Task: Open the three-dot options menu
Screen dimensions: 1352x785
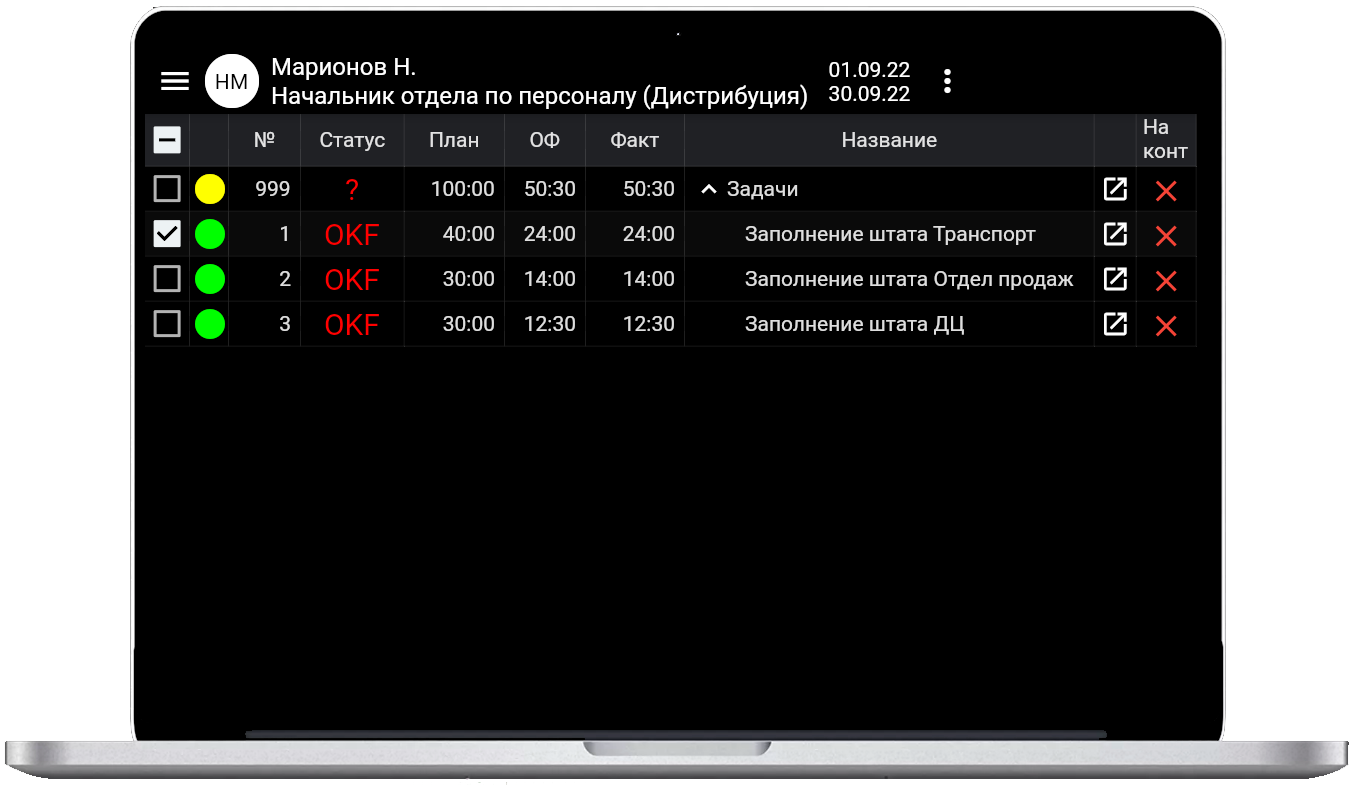Action: [x=947, y=82]
